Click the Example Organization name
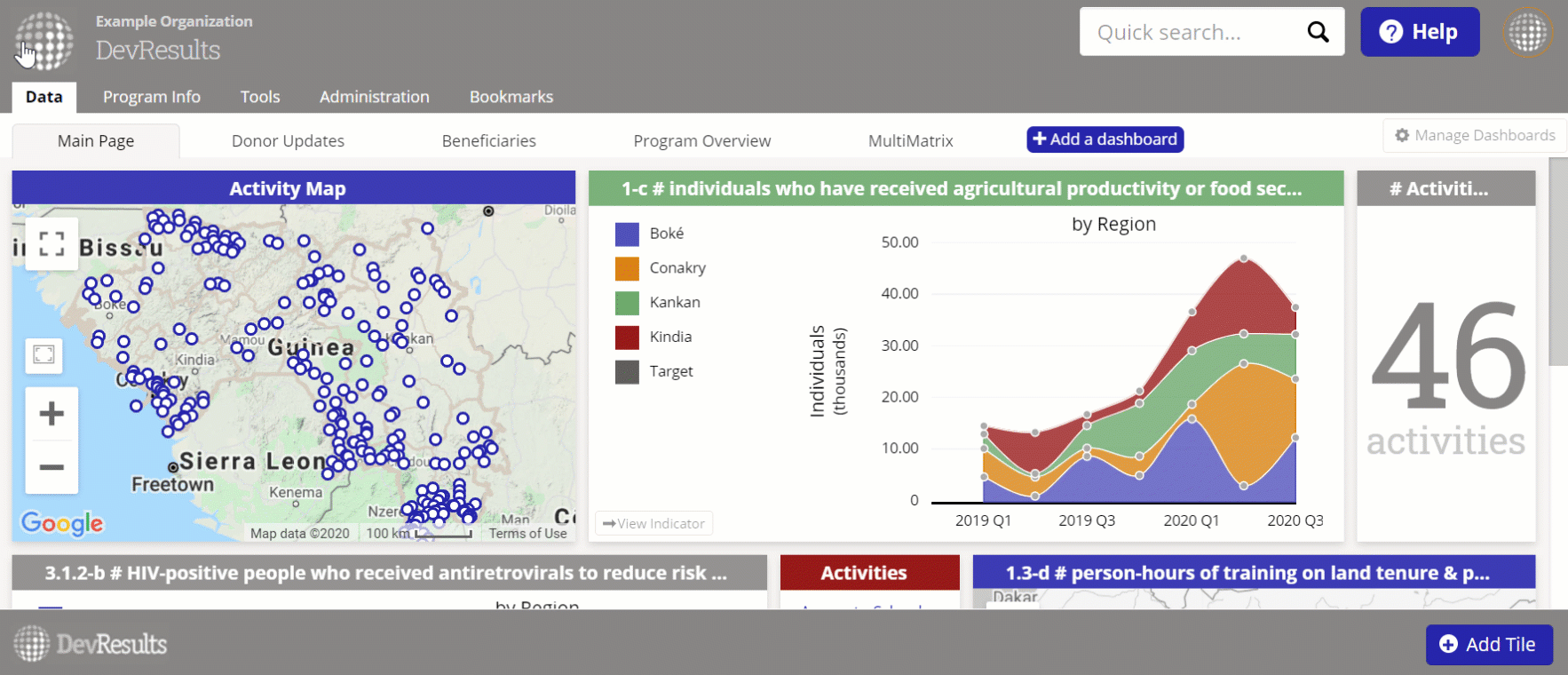 [174, 21]
